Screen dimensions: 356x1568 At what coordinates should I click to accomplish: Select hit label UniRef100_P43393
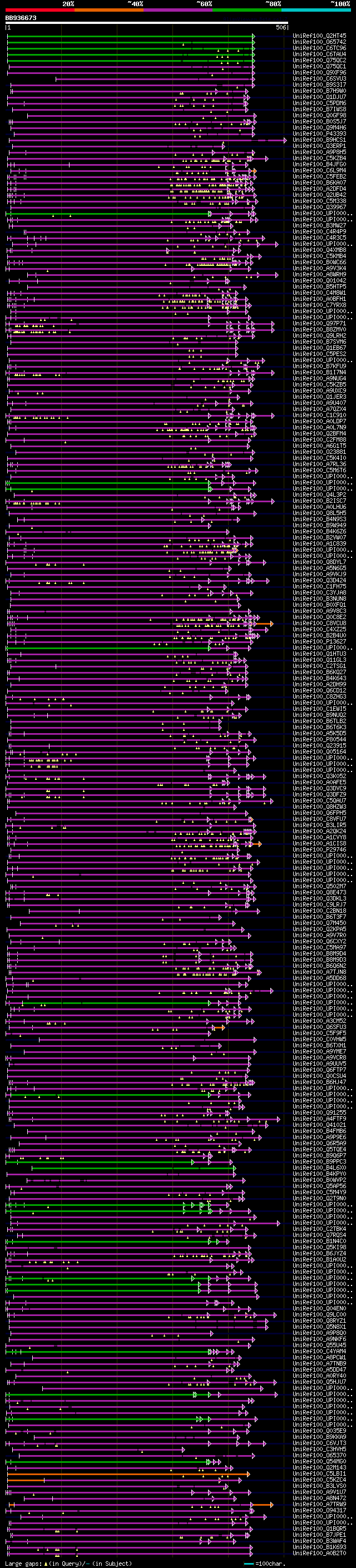[319, 134]
